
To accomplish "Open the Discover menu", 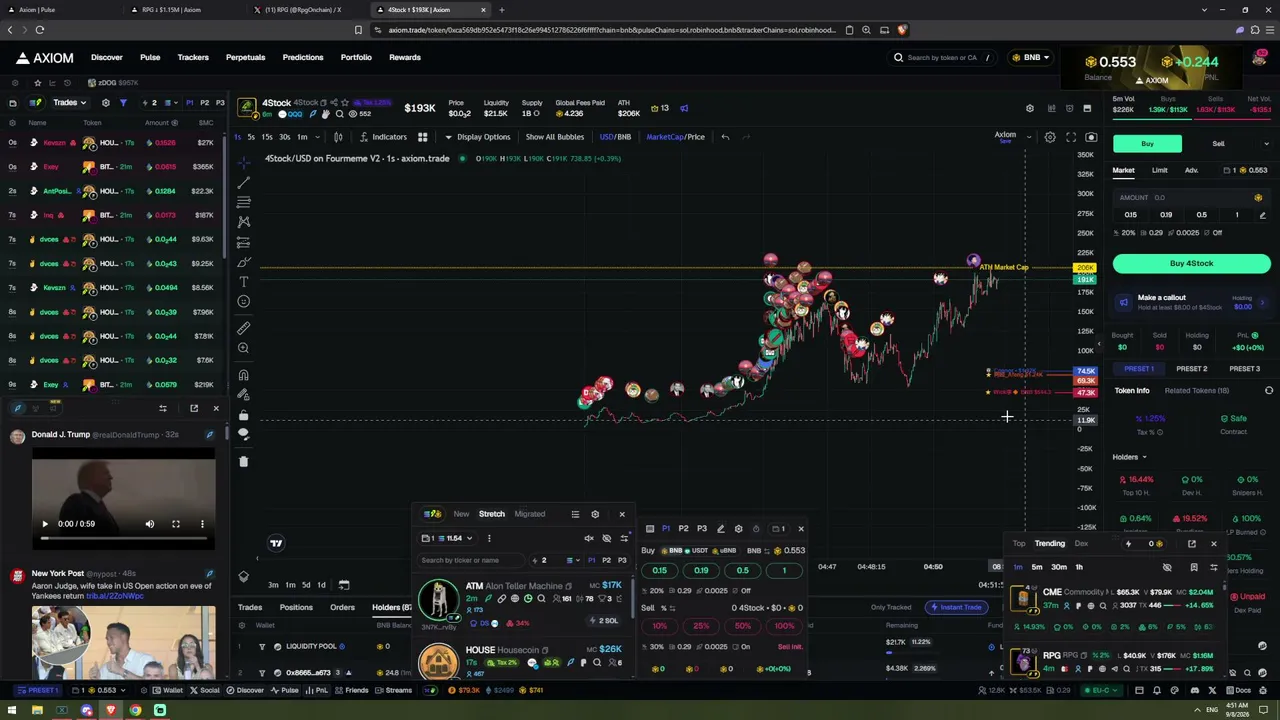I will [x=107, y=57].
